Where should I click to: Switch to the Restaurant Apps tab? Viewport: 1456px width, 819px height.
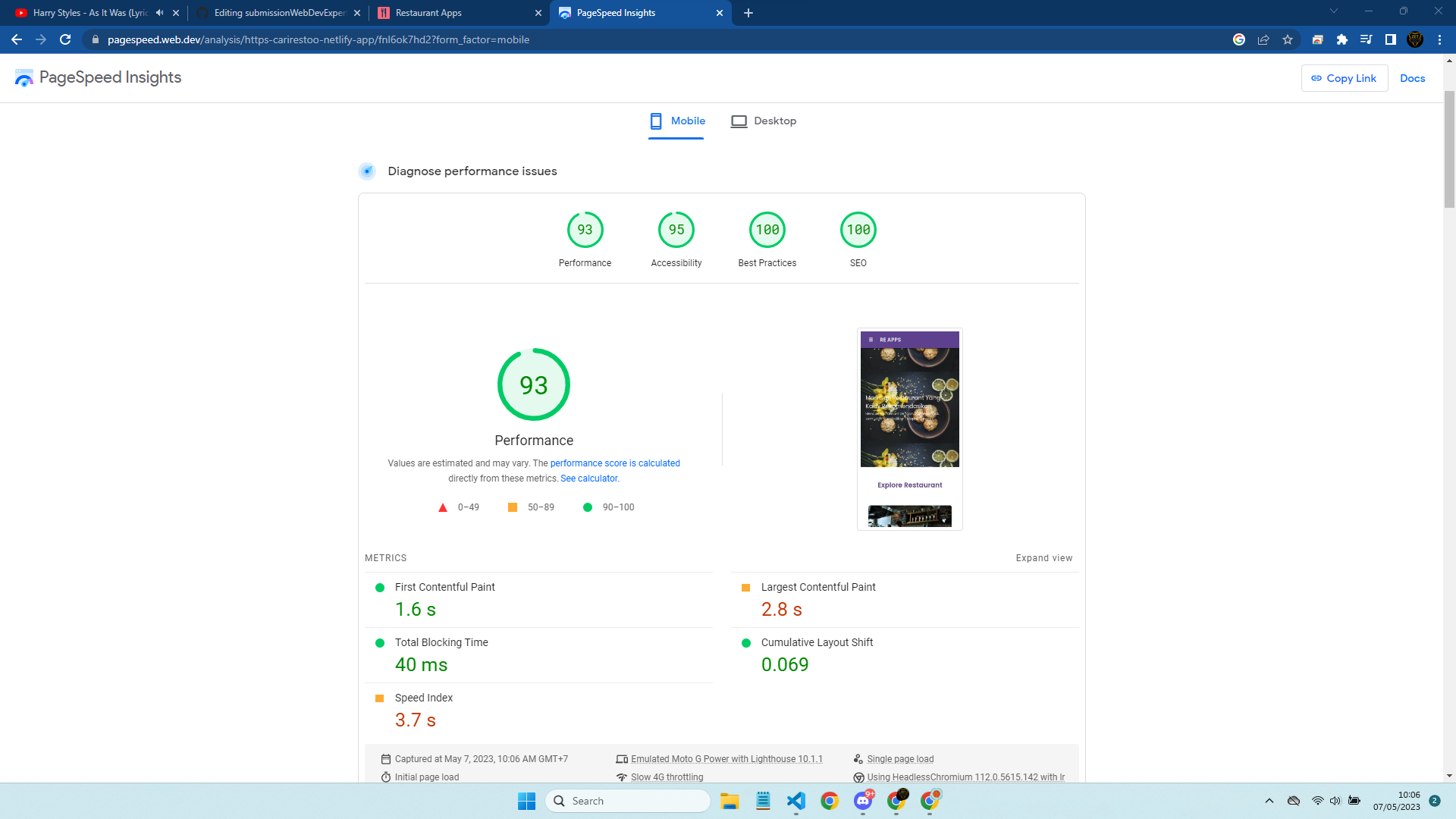(x=460, y=13)
